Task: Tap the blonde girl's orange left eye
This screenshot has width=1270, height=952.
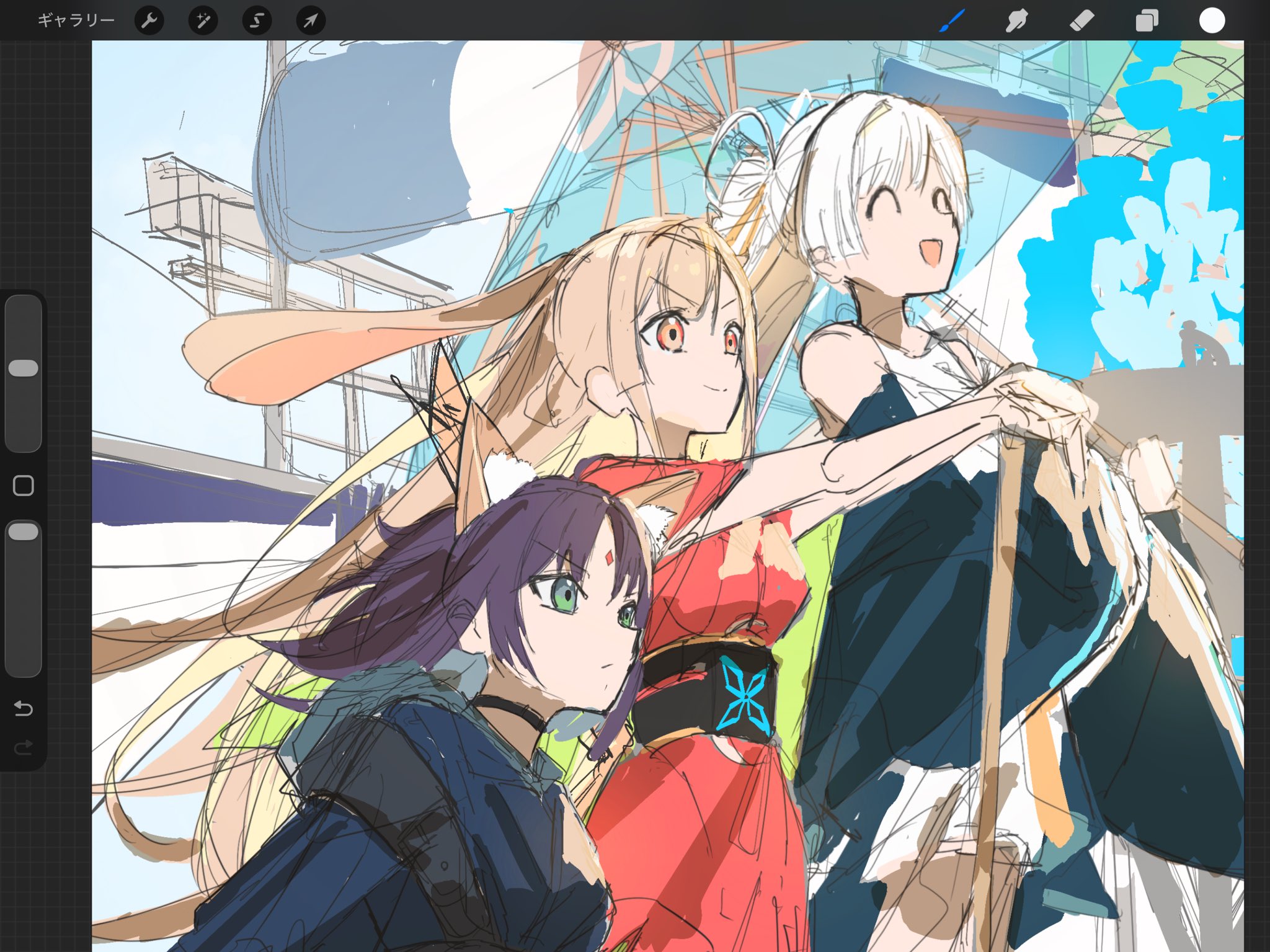Action: point(672,335)
